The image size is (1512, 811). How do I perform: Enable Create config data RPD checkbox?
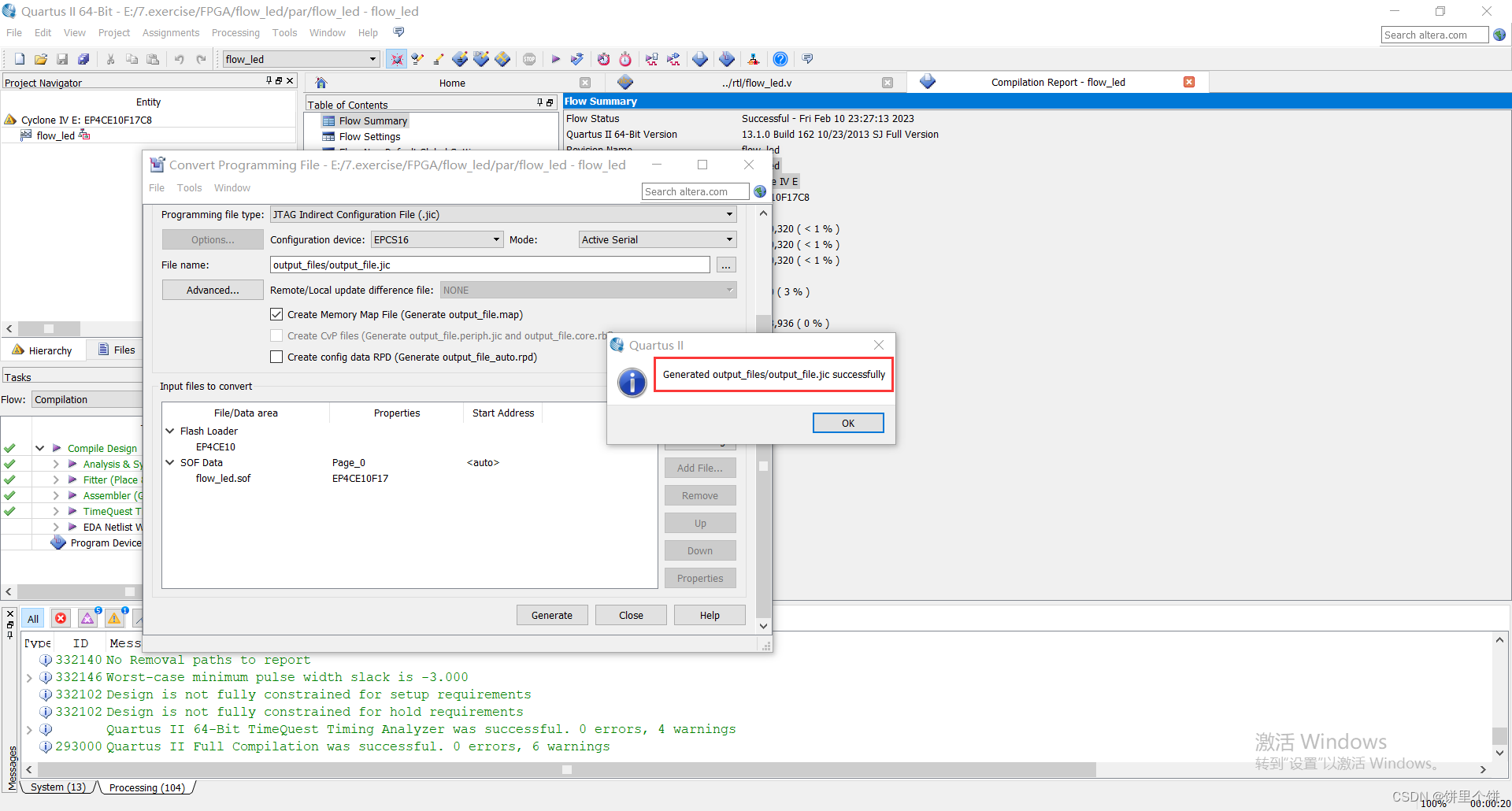[276, 357]
